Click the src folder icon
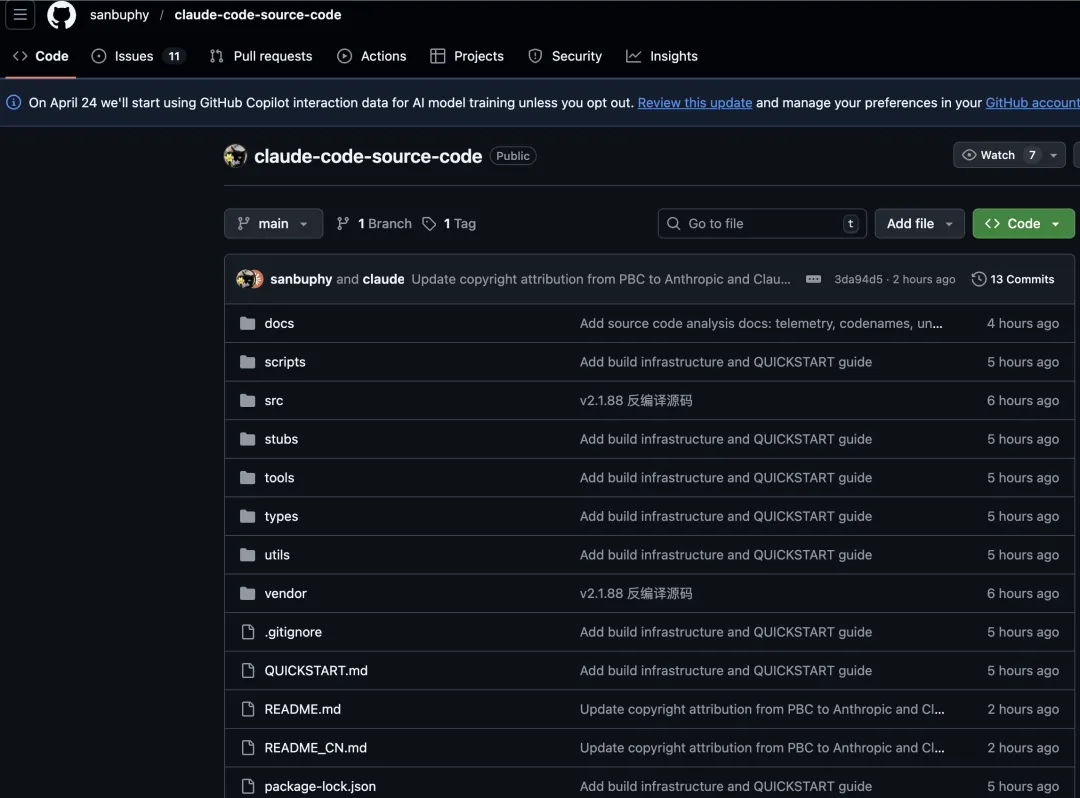The width and height of the screenshot is (1080, 798). [x=247, y=400]
